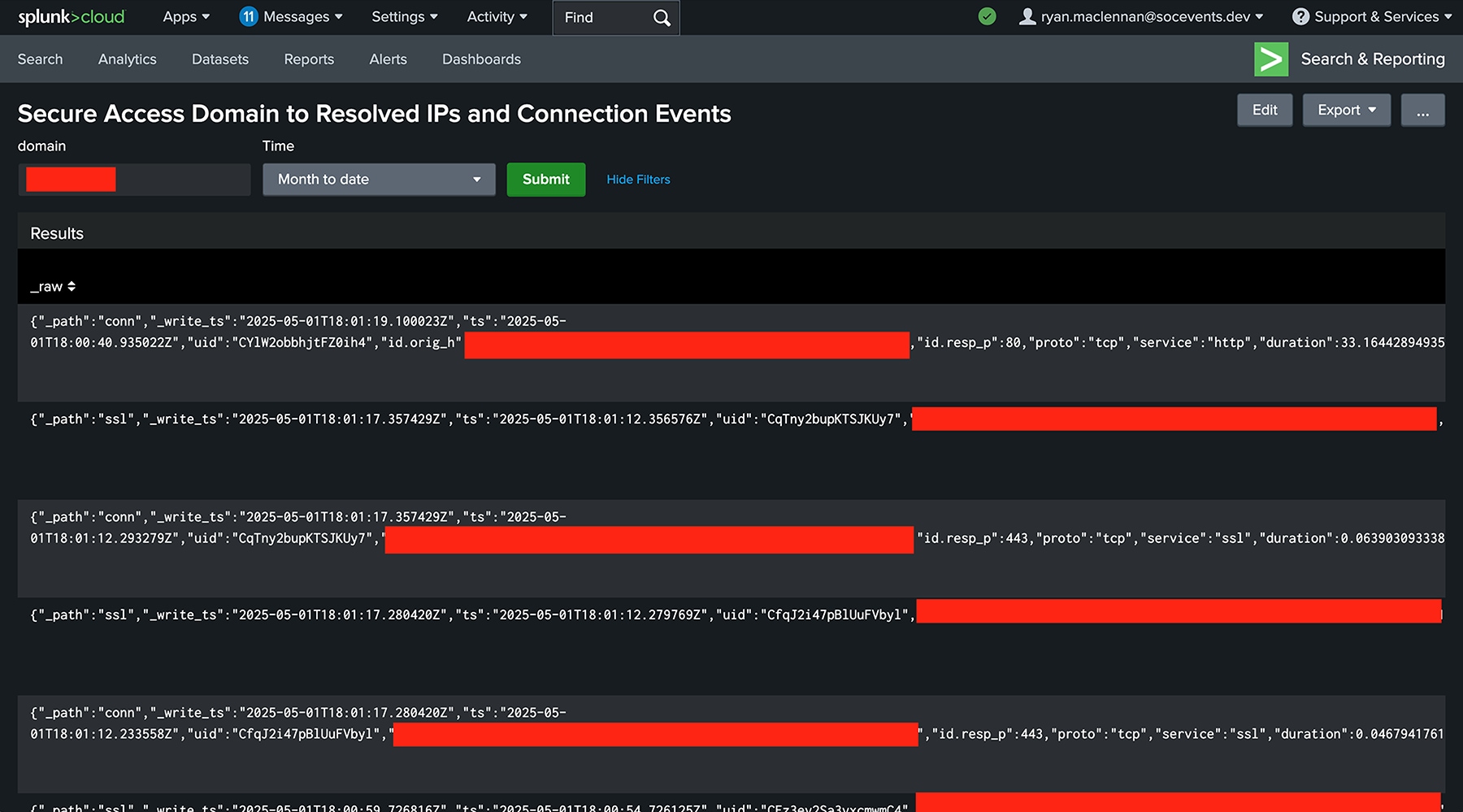Expand the Settings menu

405,17
